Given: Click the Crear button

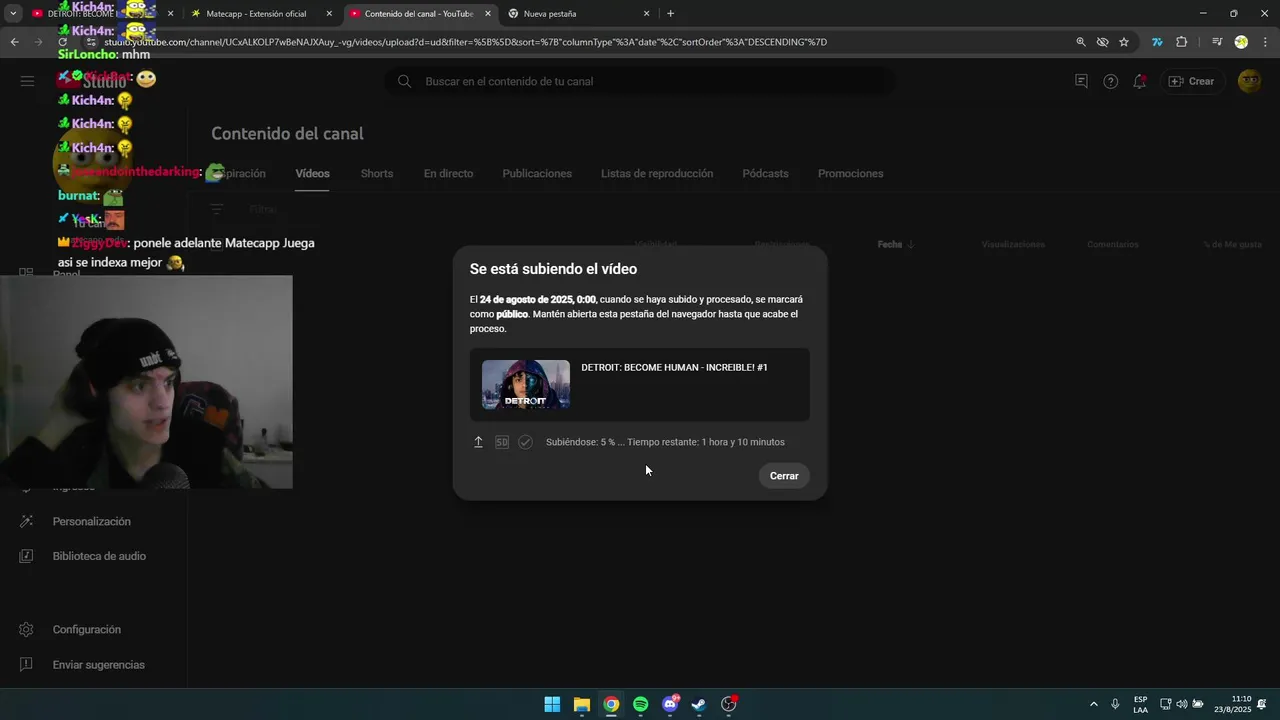Looking at the screenshot, I should point(1192,81).
